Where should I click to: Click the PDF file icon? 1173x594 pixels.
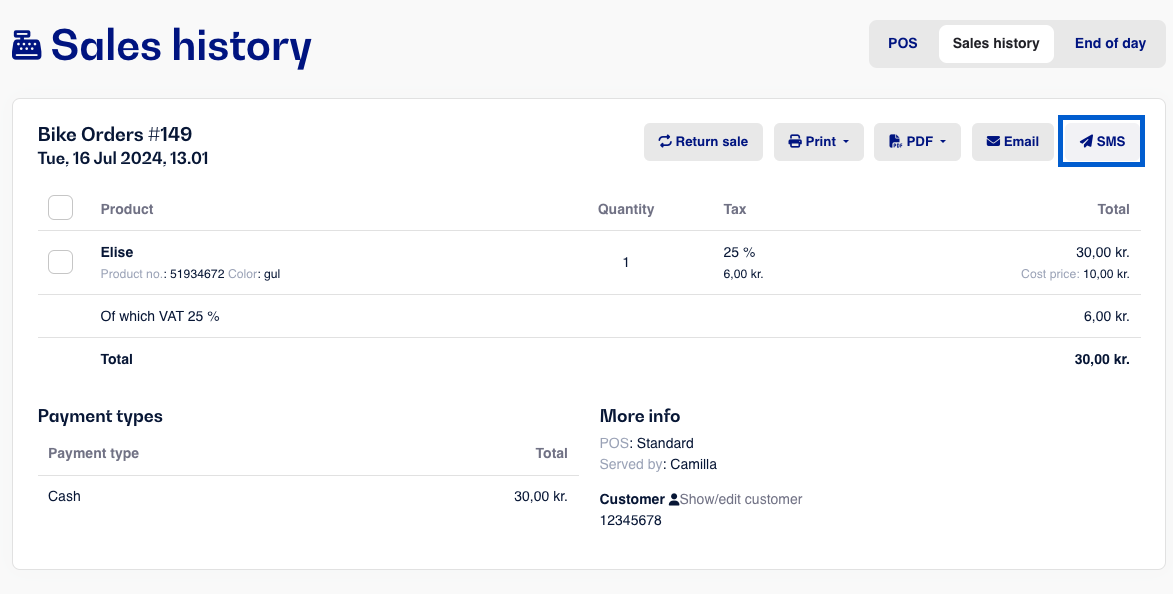(895, 141)
